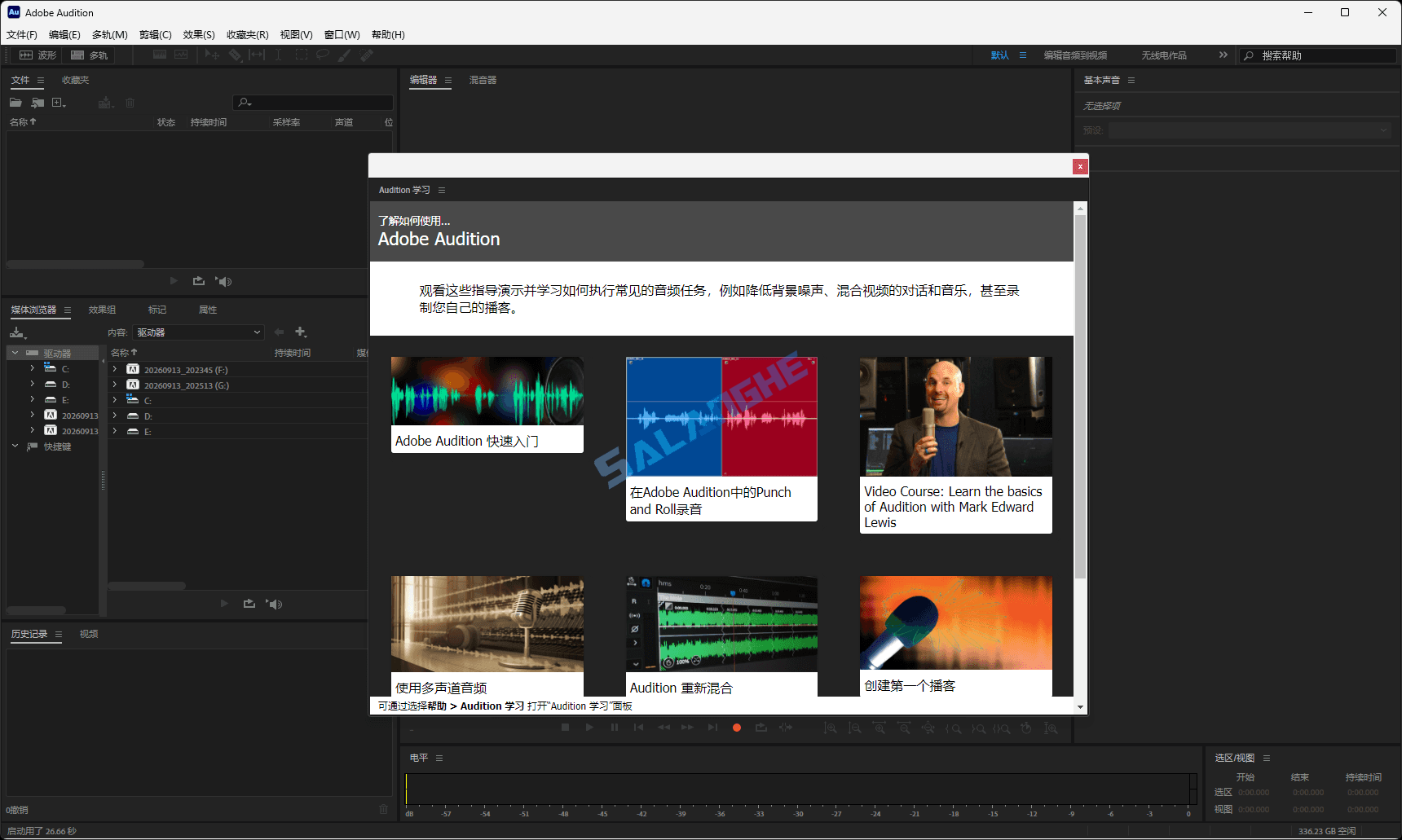Switch to the 混音器 tab
Screen dimensions: 1402x840
[x=483, y=80]
